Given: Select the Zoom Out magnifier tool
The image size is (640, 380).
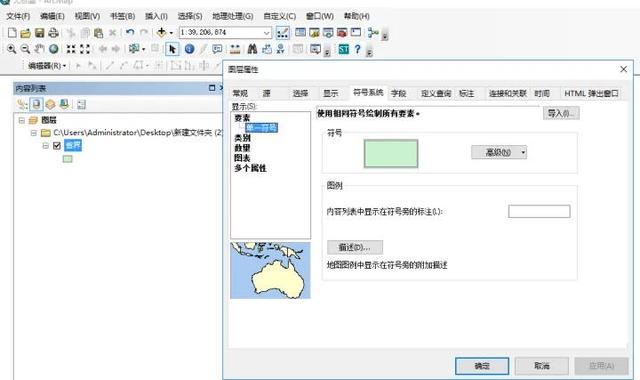Looking at the screenshot, I should coord(25,49).
